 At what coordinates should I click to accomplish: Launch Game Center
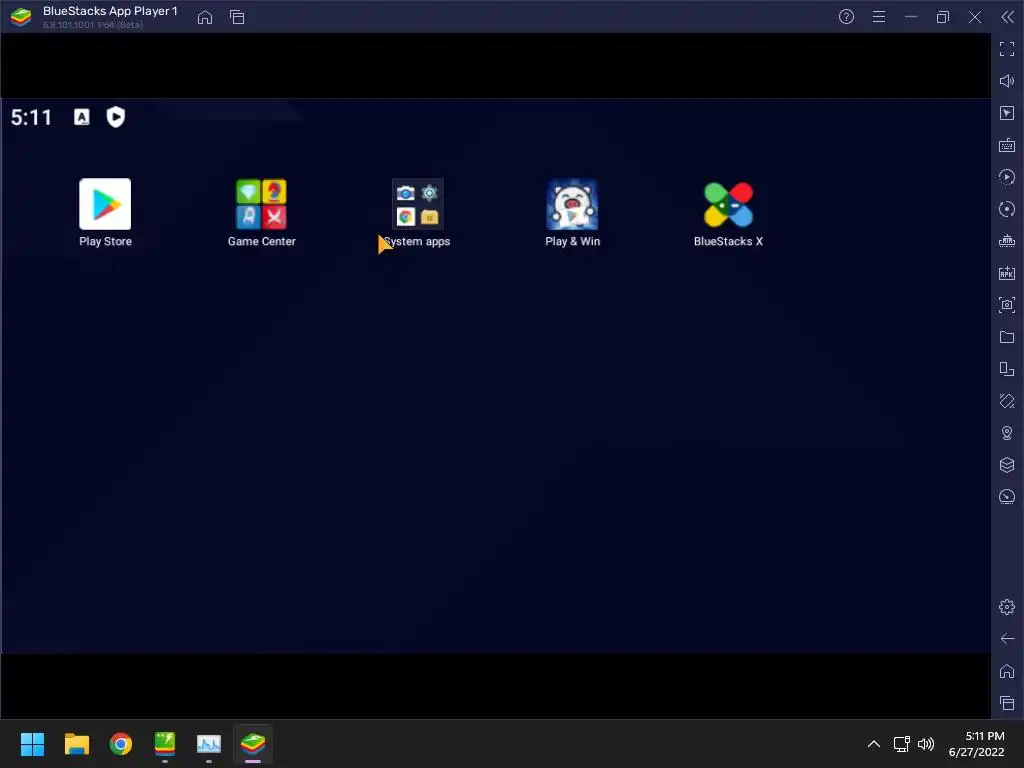pos(261,204)
